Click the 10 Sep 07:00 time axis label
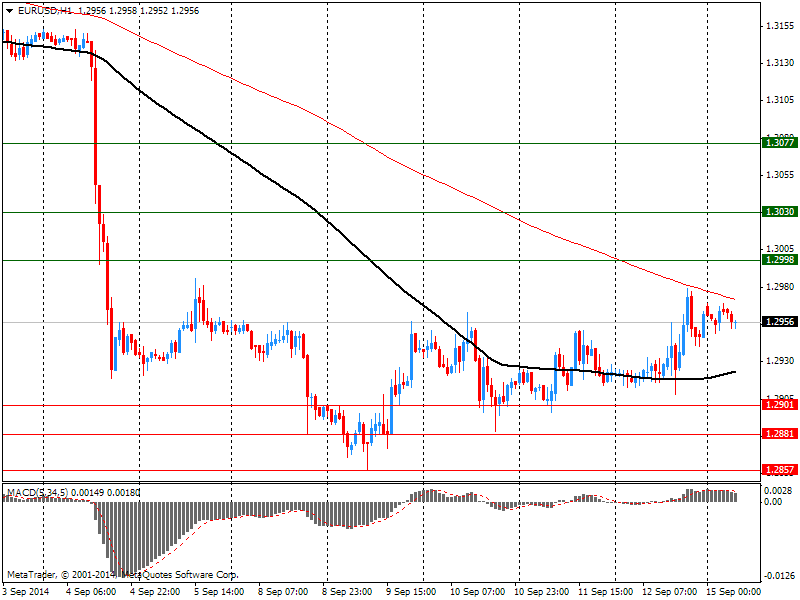Image resolution: width=800 pixels, height=600 pixels. click(478, 592)
